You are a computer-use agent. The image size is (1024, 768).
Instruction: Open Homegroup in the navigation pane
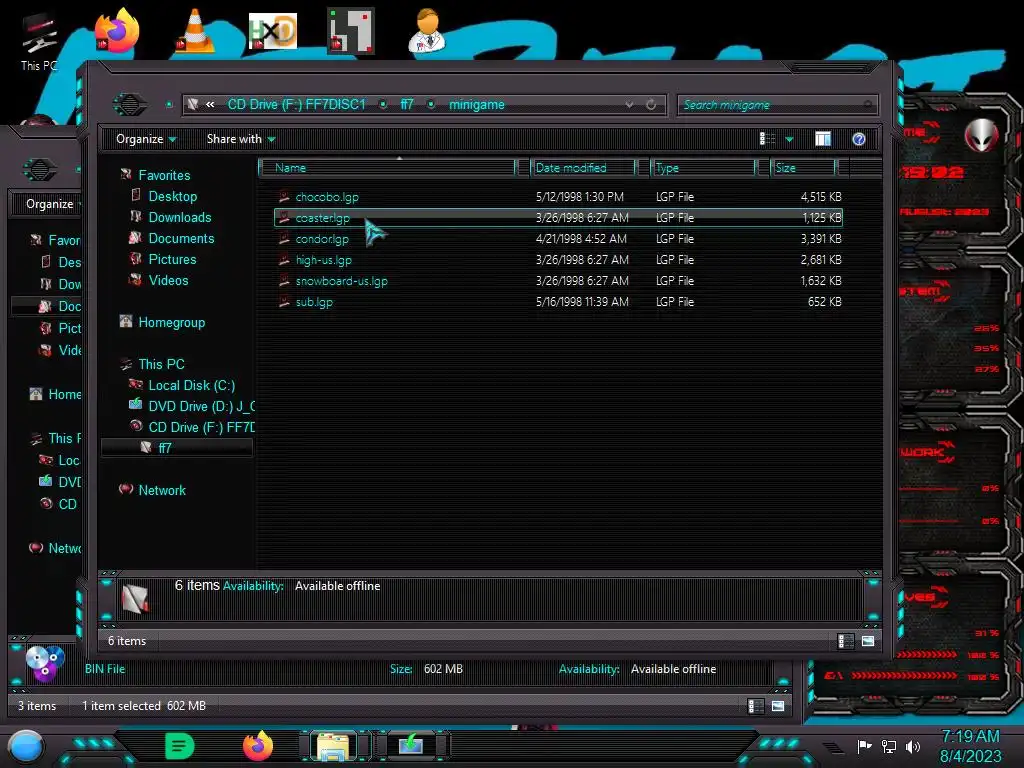point(171,322)
